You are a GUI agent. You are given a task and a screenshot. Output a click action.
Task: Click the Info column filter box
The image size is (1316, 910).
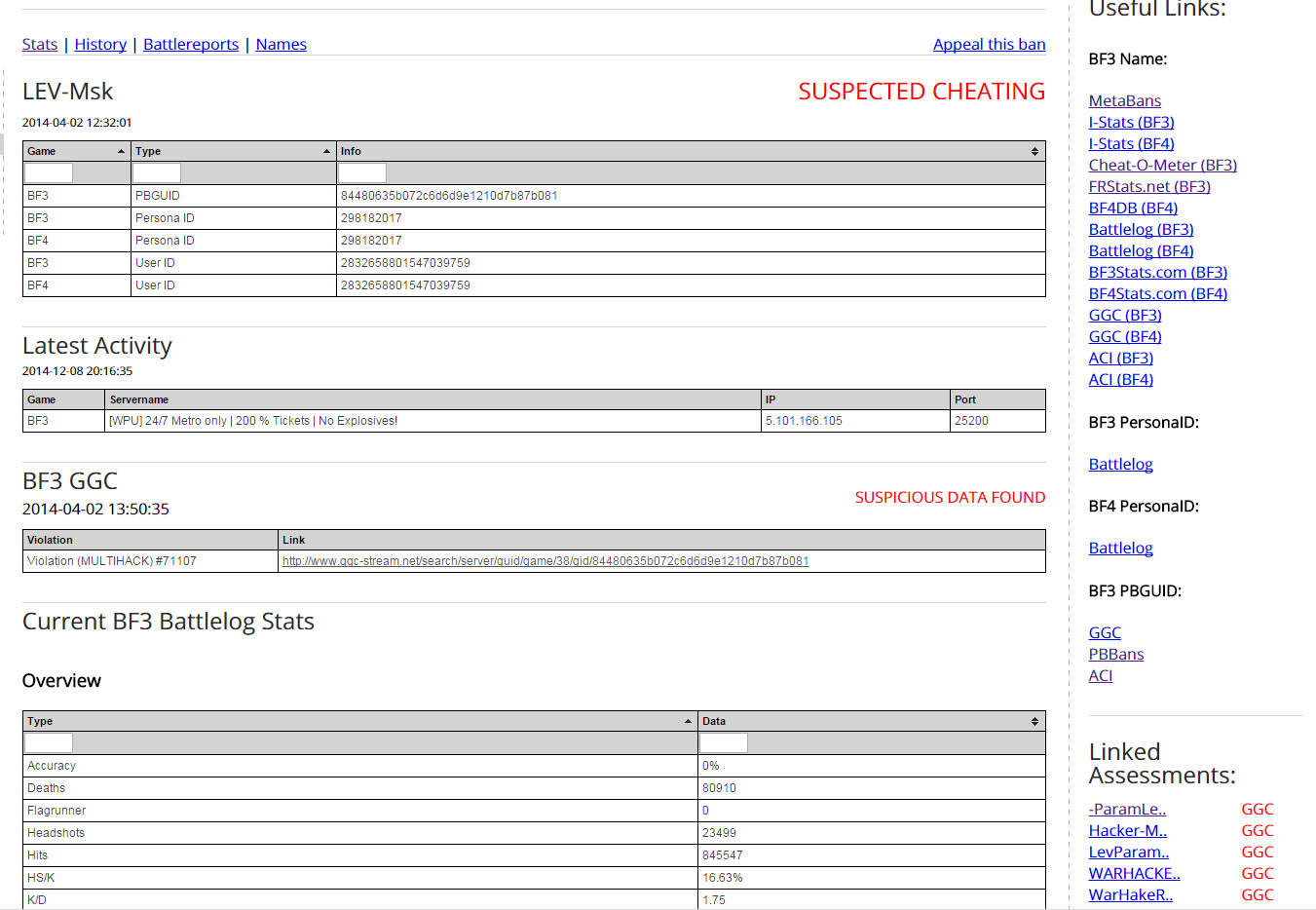[x=362, y=173]
